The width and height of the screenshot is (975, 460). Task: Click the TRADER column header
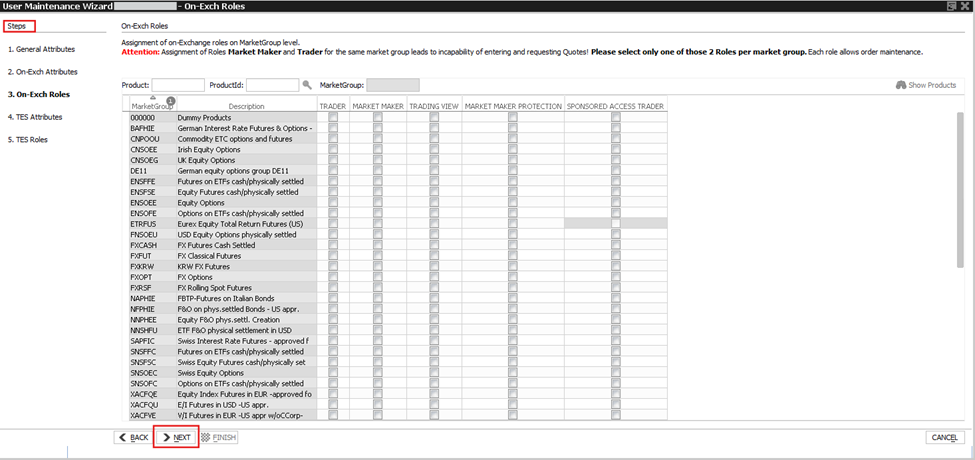coord(332,106)
